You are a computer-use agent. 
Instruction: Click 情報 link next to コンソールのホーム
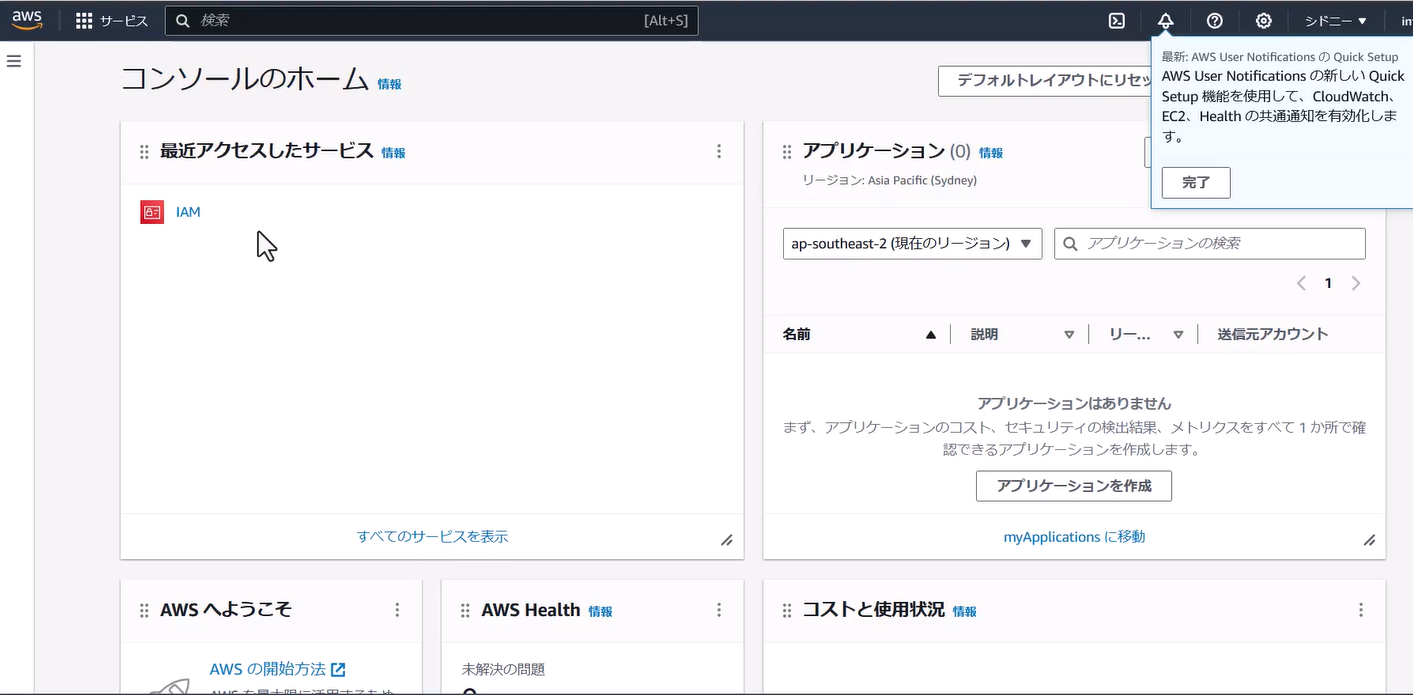point(389,85)
